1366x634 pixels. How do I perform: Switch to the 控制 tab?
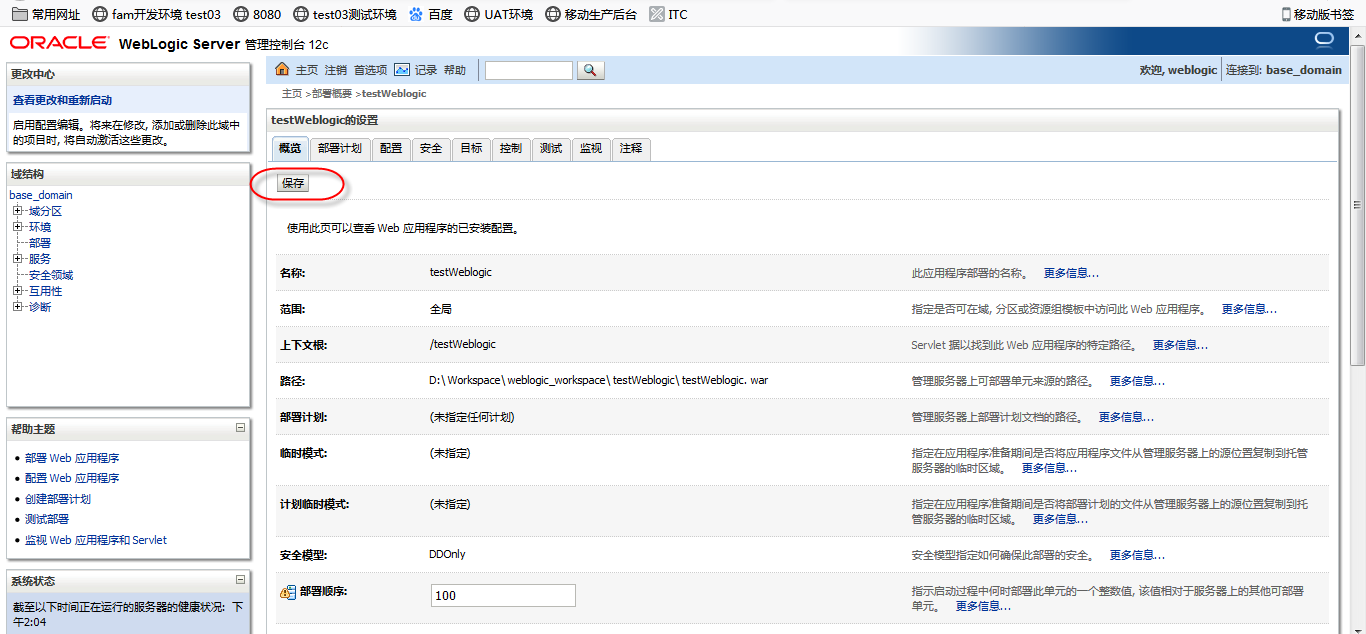[511, 148]
